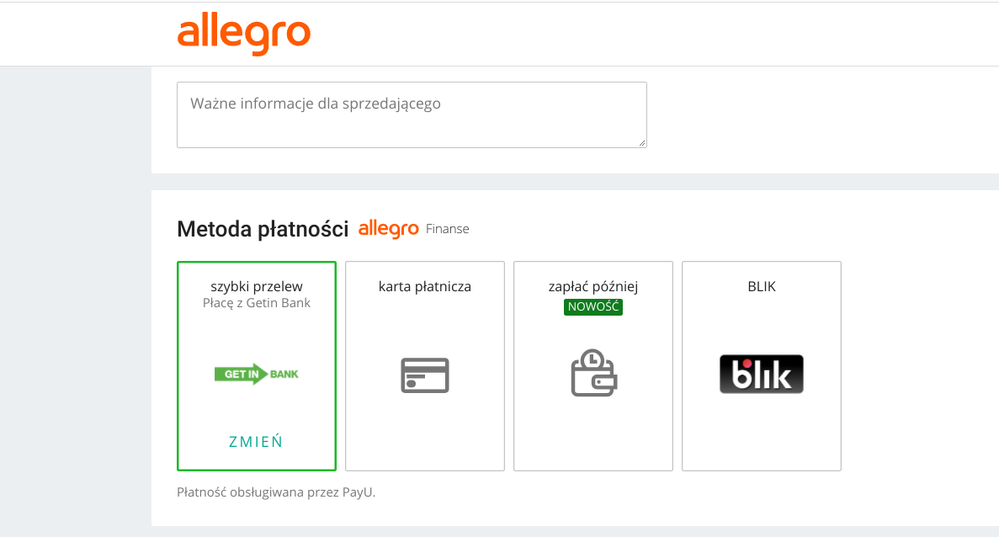The width and height of the screenshot is (999, 537).
Task: Click the Metoda płatności heading
Action: pyautogui.click(x=262, y=229)
